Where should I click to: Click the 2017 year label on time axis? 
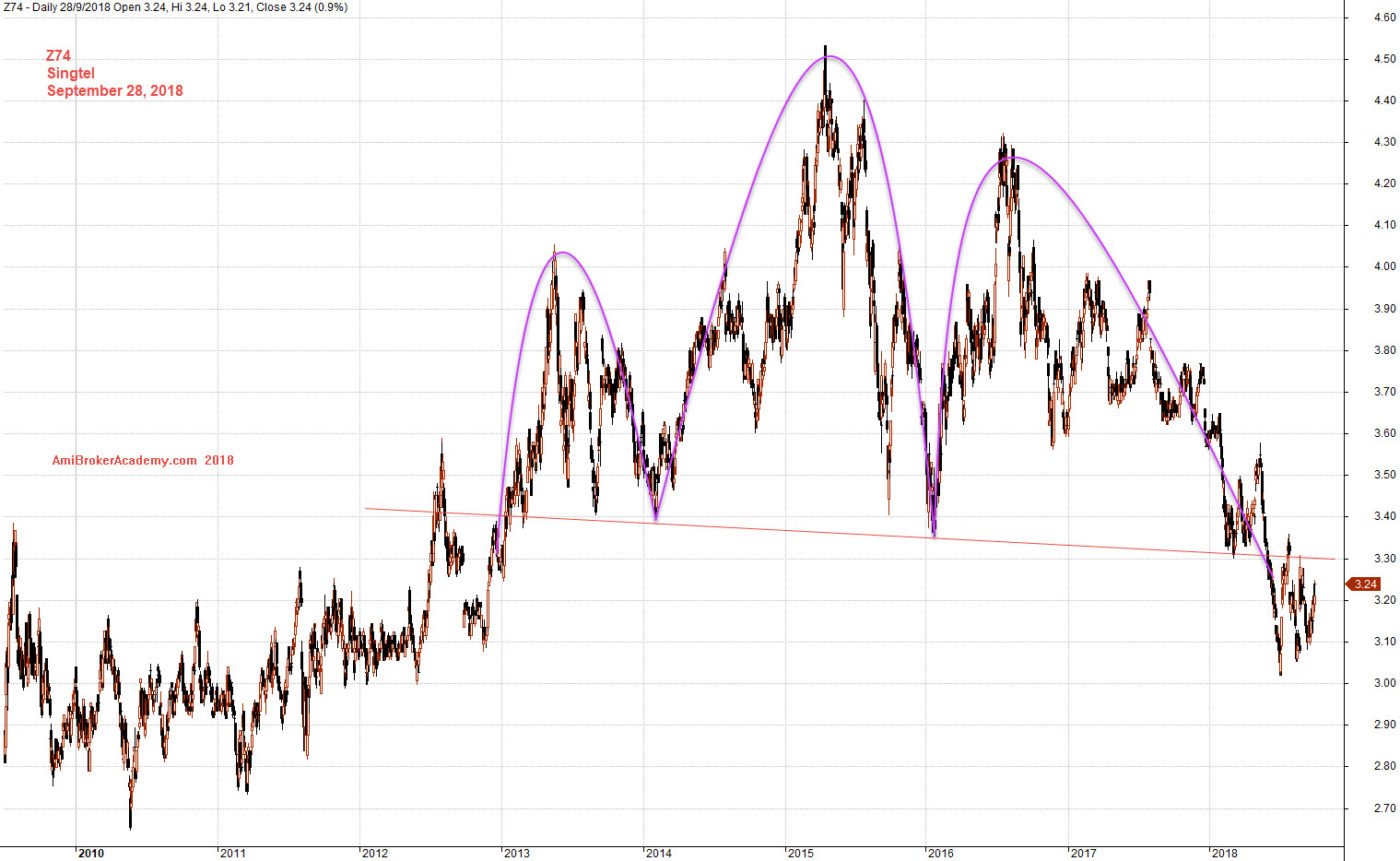point(1084,853)
